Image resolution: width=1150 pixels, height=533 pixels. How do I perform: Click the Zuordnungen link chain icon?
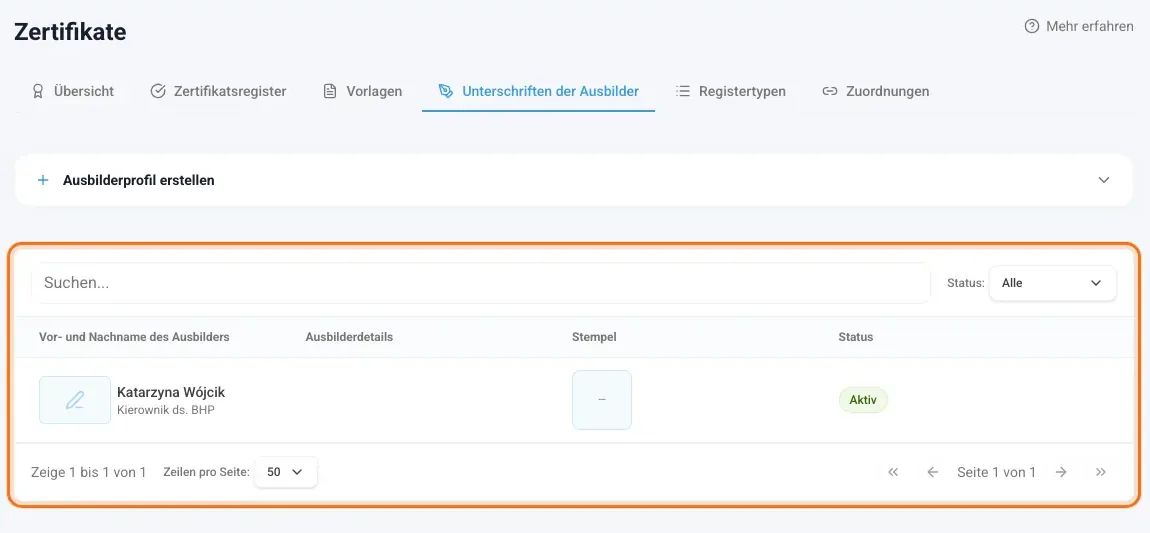click(x=829, y=92)
